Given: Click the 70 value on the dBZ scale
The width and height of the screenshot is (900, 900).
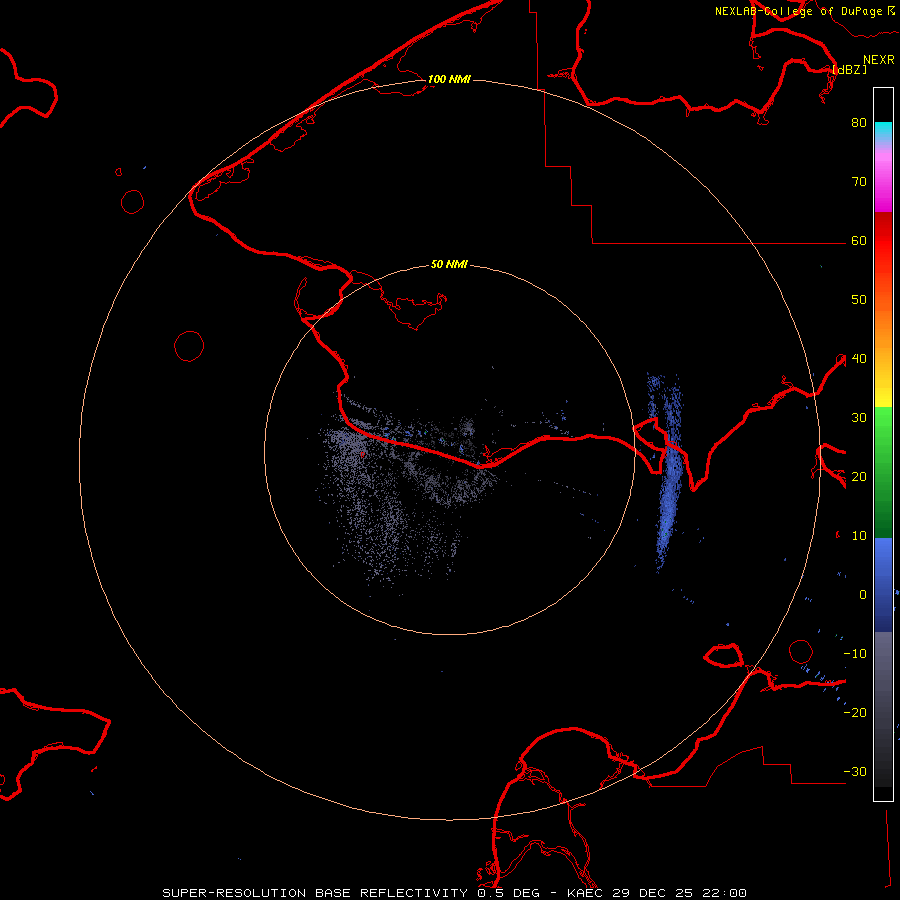Looking at the screenshot, I should [x=859, y=181].
